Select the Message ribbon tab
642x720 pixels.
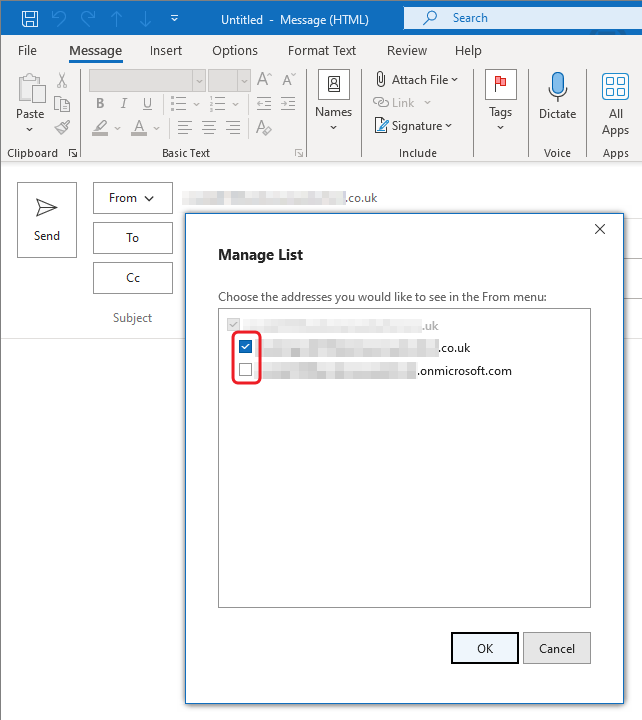(x=96, y=51)
